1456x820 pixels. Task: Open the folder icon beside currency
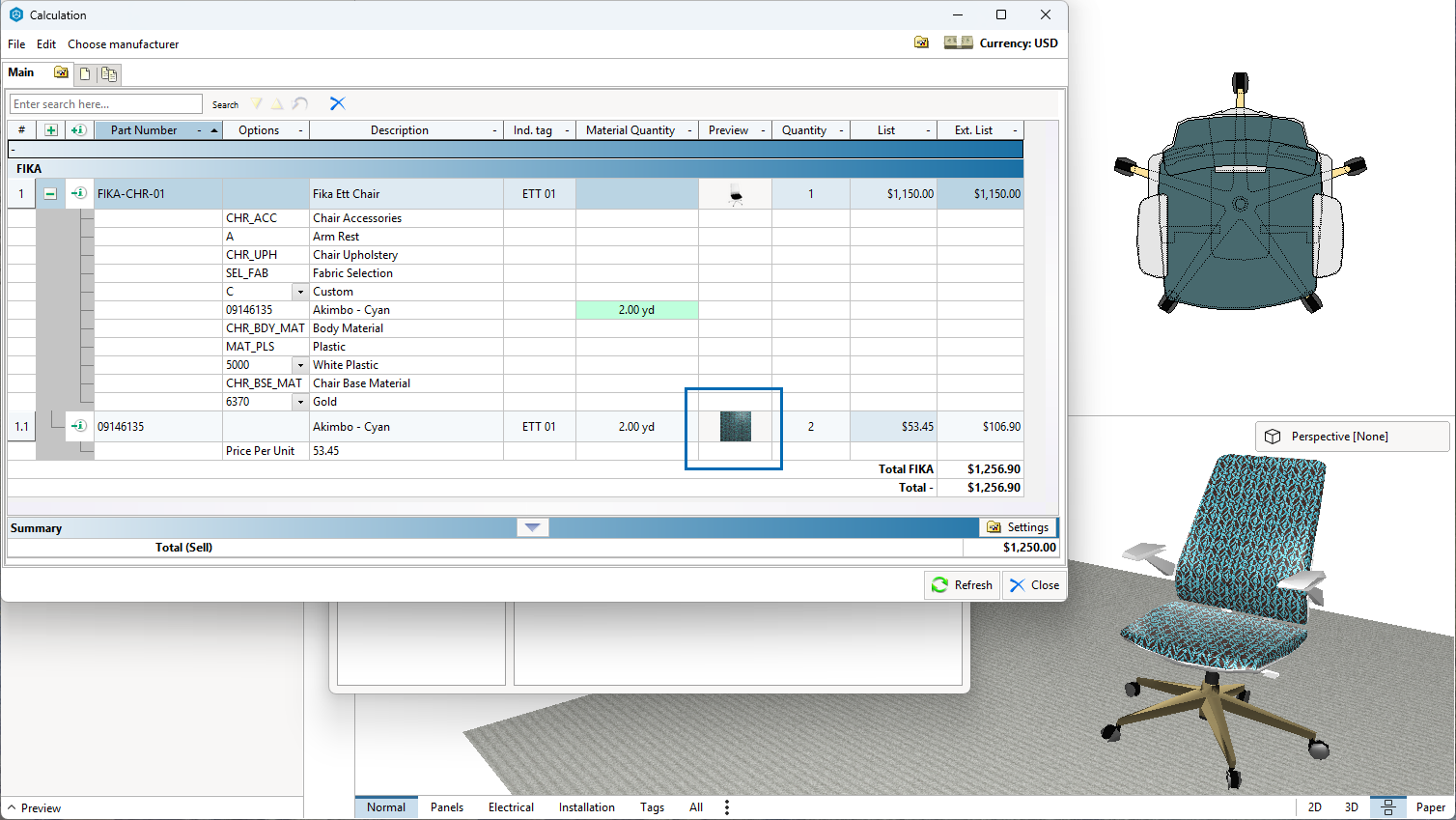pos(921,42)
